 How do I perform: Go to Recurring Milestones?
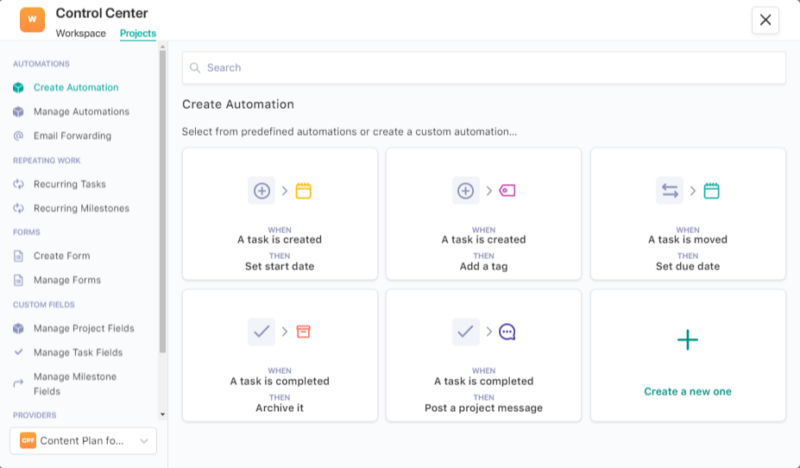[x=81, y=208]
